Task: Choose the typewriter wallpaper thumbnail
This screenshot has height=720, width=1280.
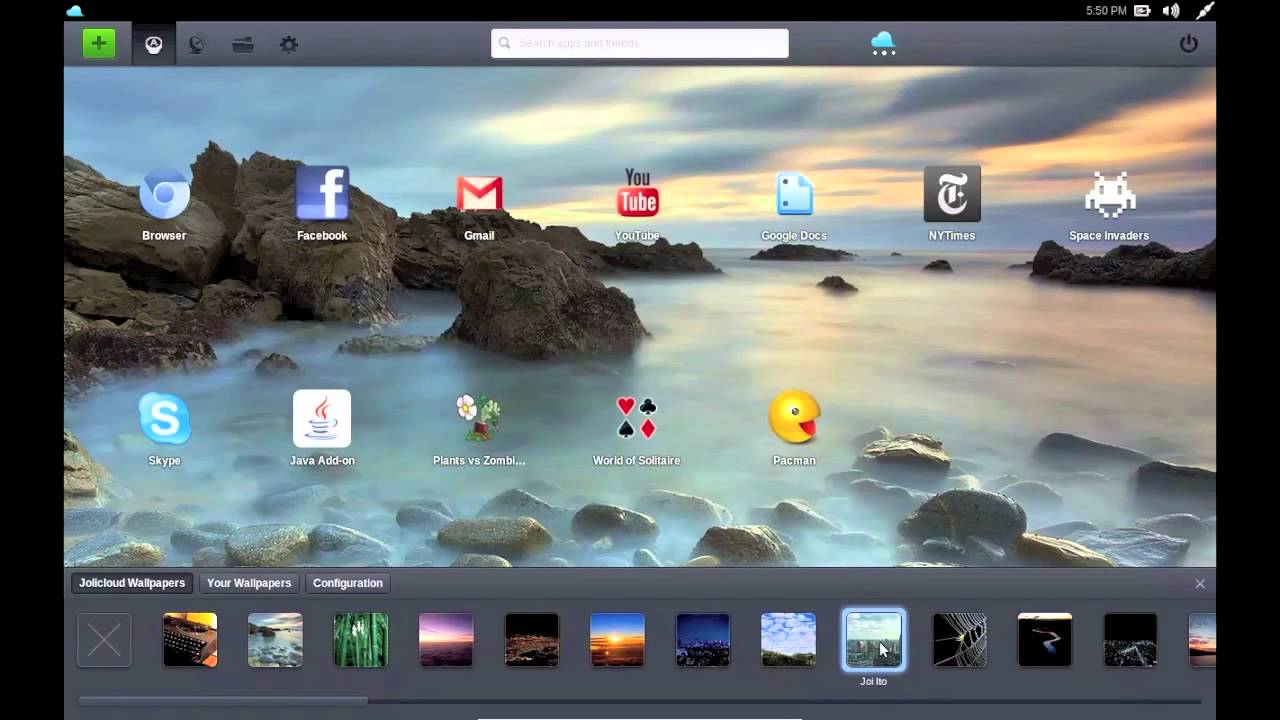Action: pyautogui.click(x=190, y=640)
